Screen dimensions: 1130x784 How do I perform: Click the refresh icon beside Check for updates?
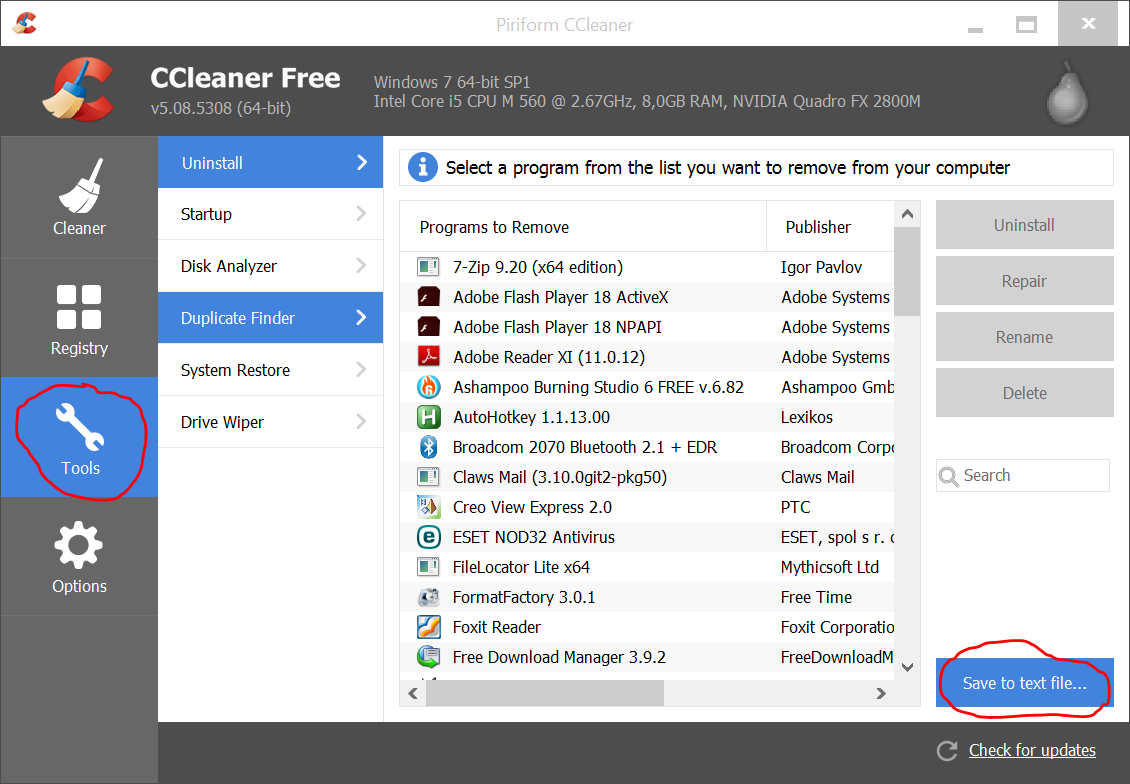click(x=947, y=751)
